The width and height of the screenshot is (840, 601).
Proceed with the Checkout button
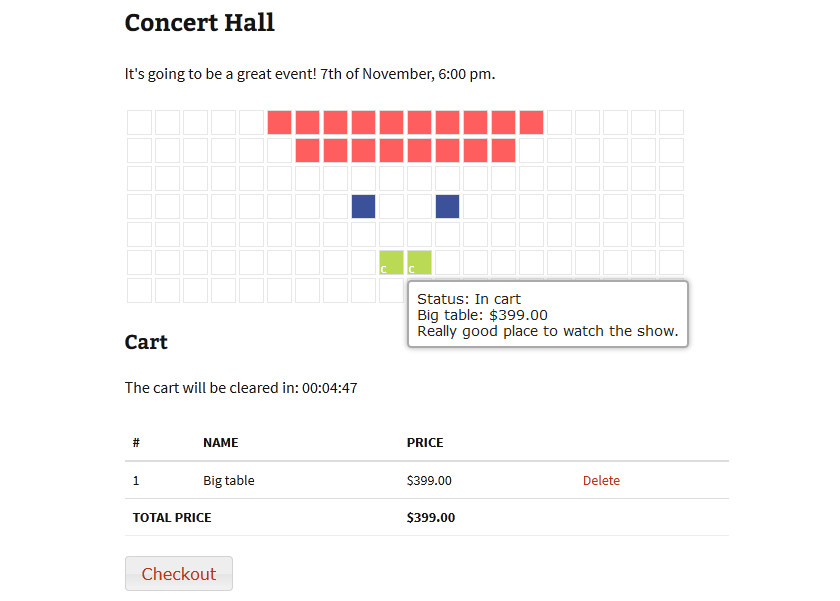coord(179,574)
